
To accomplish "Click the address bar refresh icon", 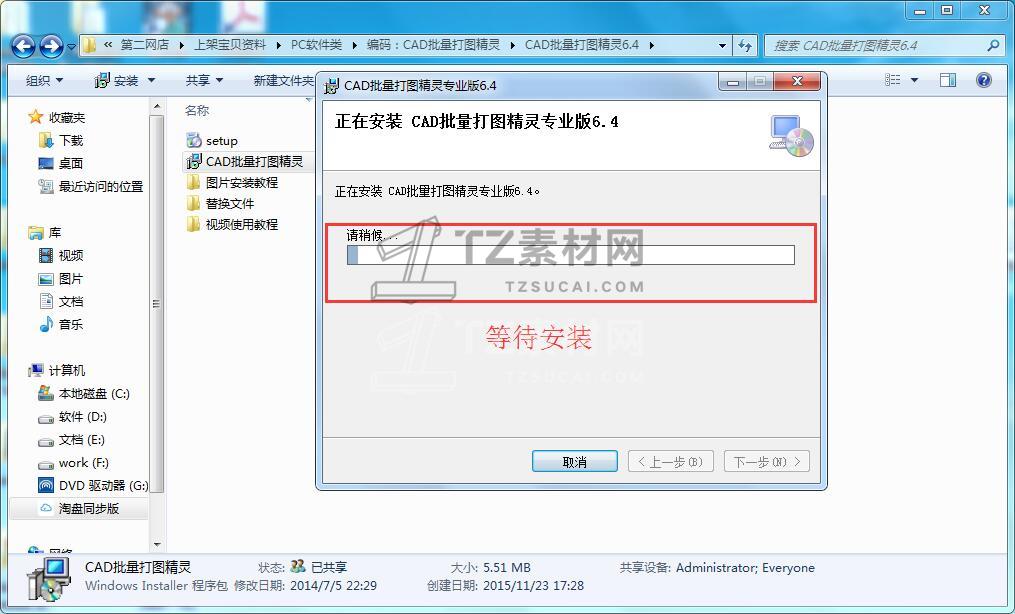I will (x=745, y=45).
